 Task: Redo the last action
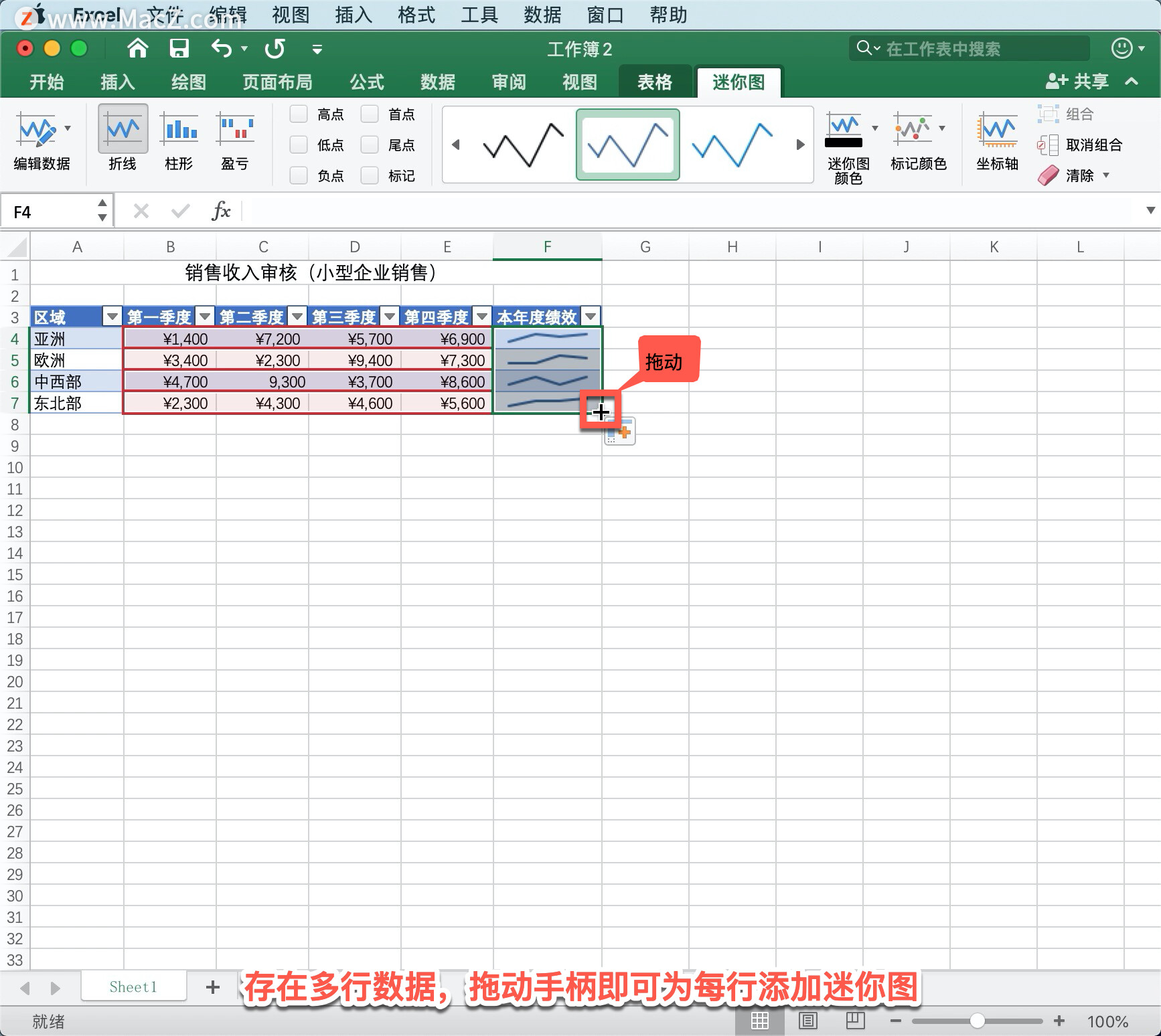click(275, 48)
